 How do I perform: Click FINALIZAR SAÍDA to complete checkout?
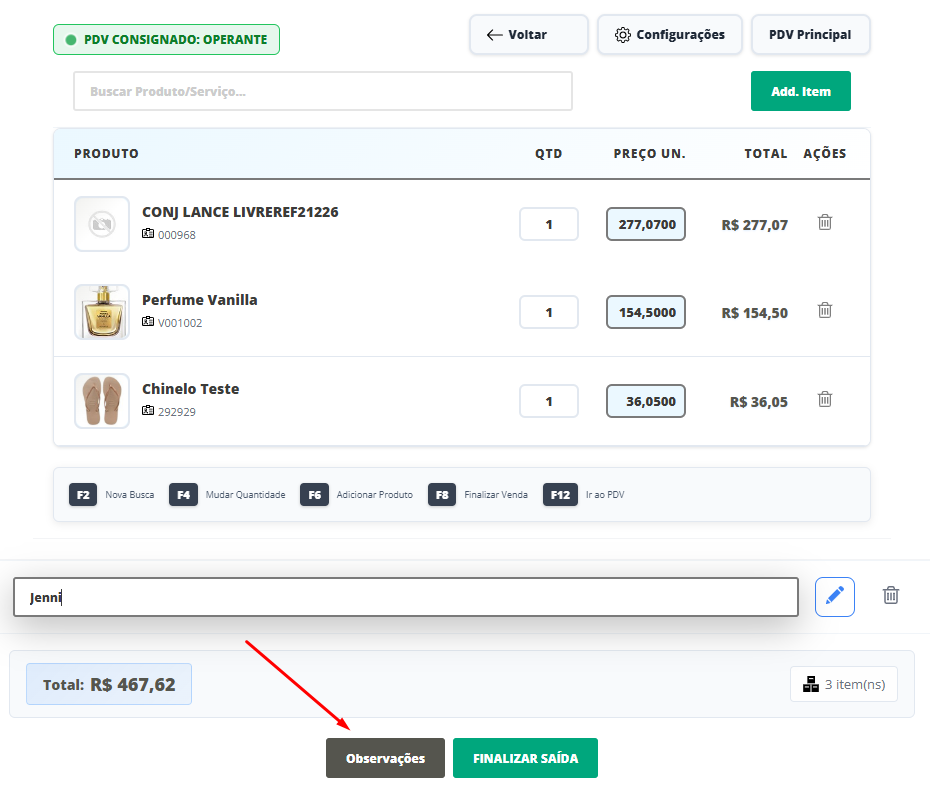525,758
